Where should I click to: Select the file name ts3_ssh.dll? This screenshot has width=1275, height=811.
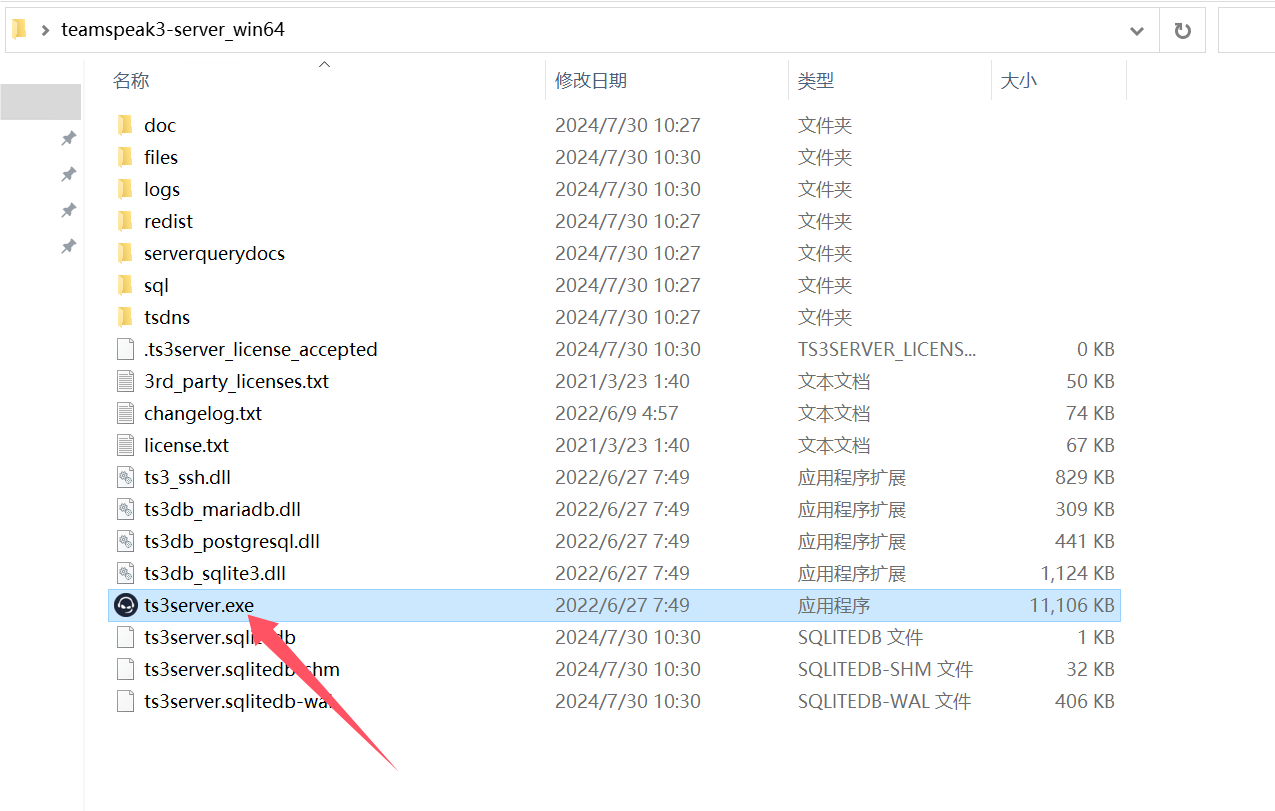pyautogui.click(x=187, y=477)
